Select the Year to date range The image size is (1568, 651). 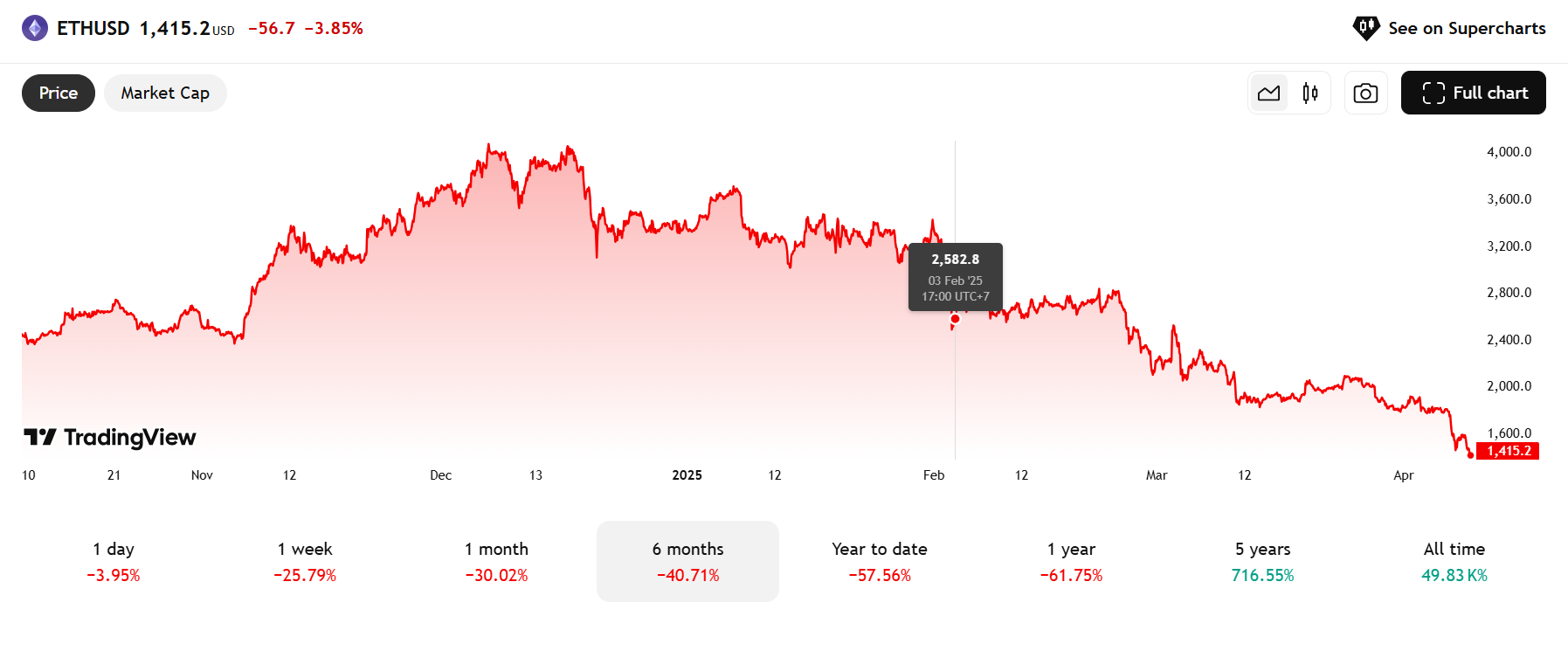pos(880,561)
